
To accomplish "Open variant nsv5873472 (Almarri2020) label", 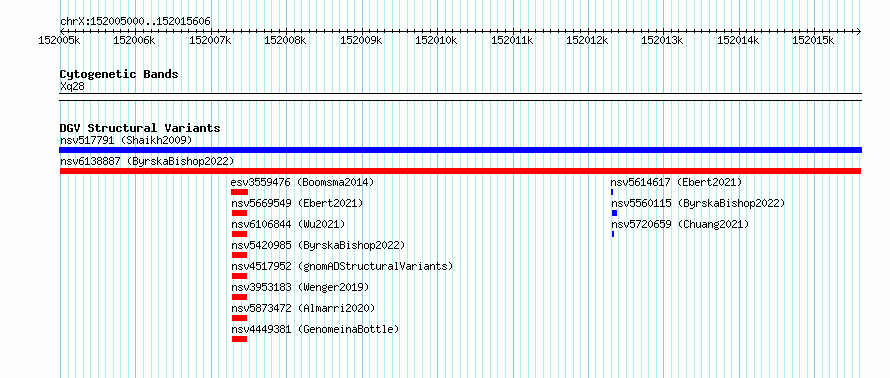I will coord(304,308).
